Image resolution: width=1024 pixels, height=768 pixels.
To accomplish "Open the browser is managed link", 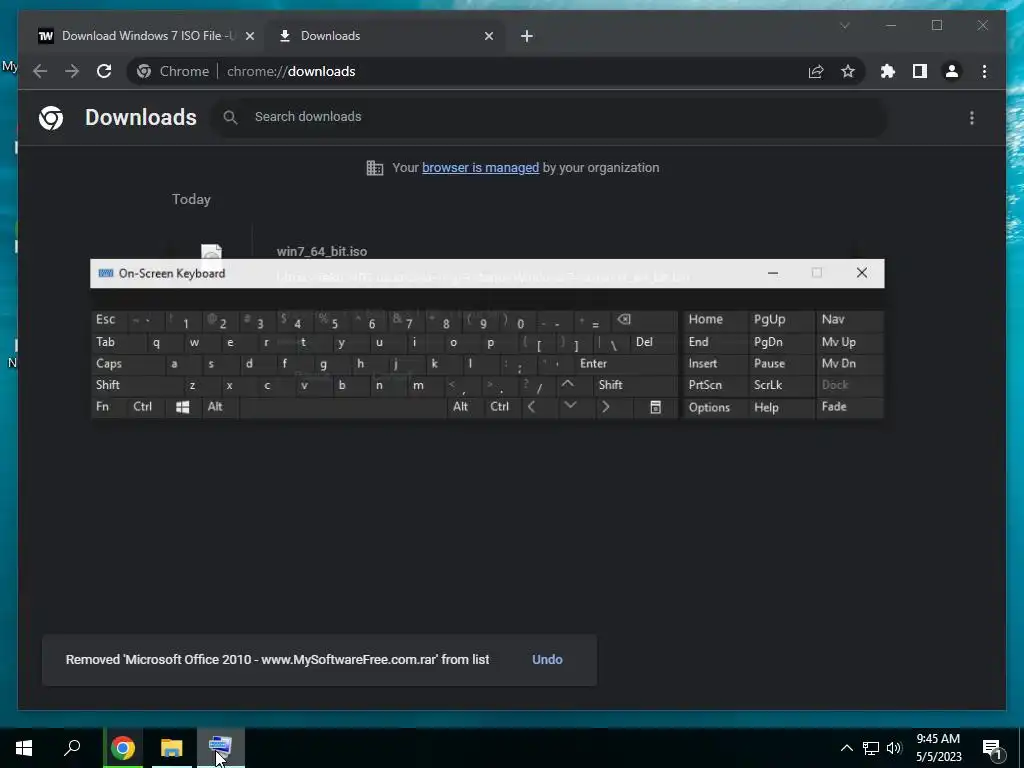I will tap(480, 168).
